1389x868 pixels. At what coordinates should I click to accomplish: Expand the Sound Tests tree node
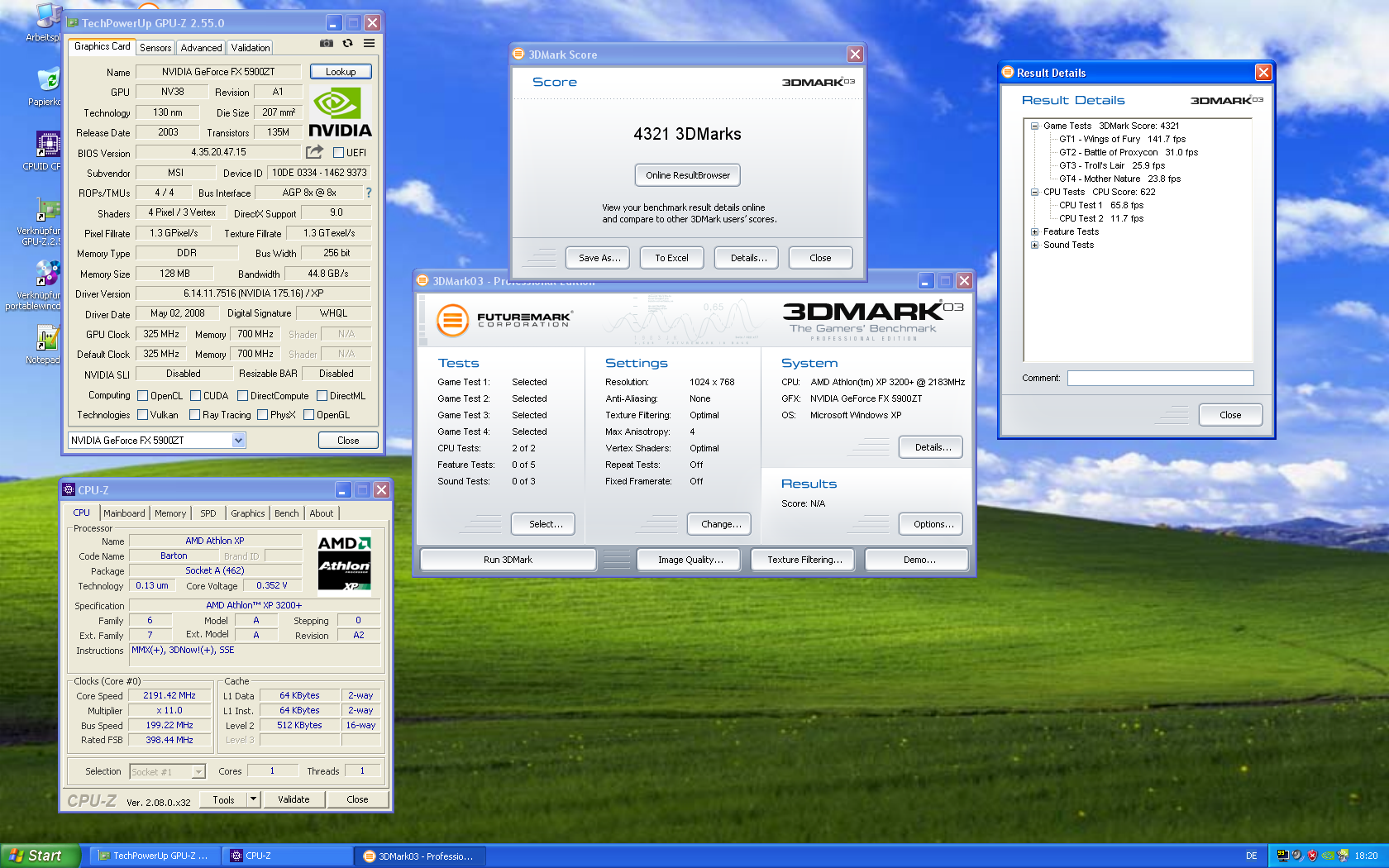[1034, 246]
